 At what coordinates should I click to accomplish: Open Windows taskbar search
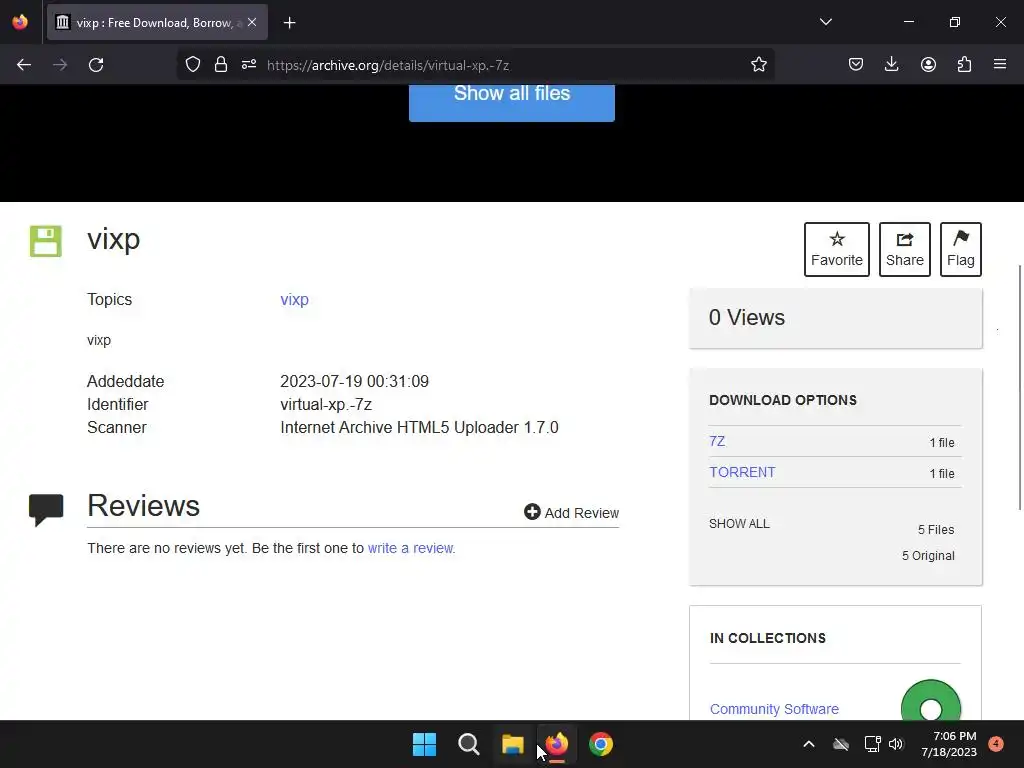click(468, 744)
